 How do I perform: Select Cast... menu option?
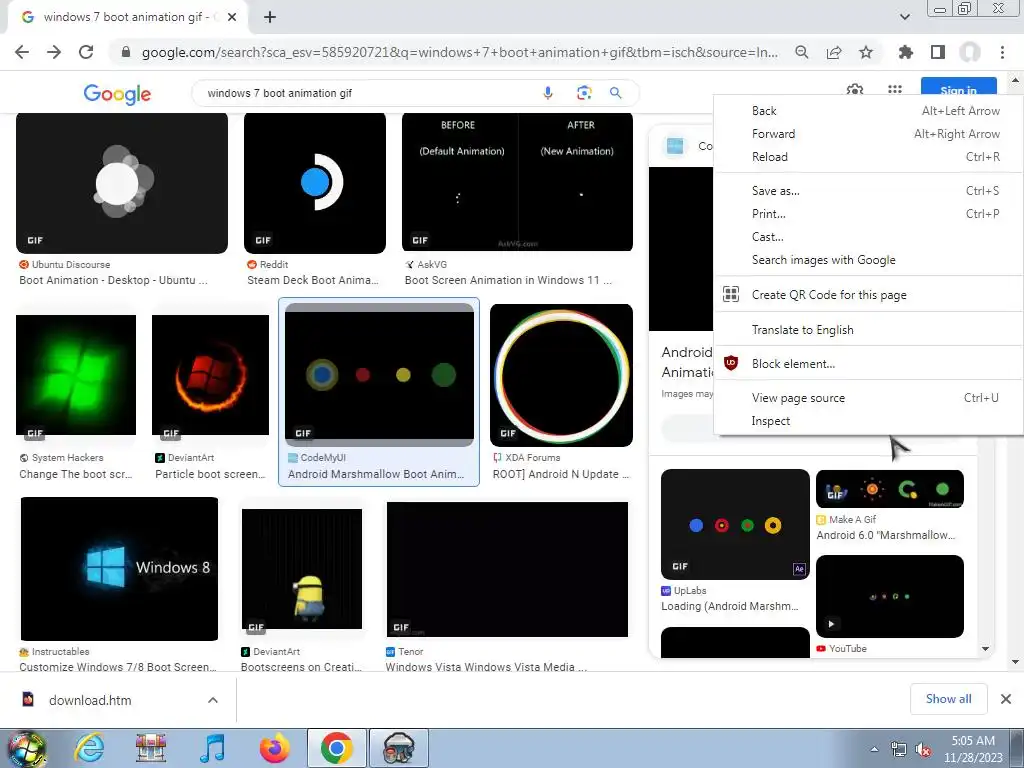tap(869, 236)
